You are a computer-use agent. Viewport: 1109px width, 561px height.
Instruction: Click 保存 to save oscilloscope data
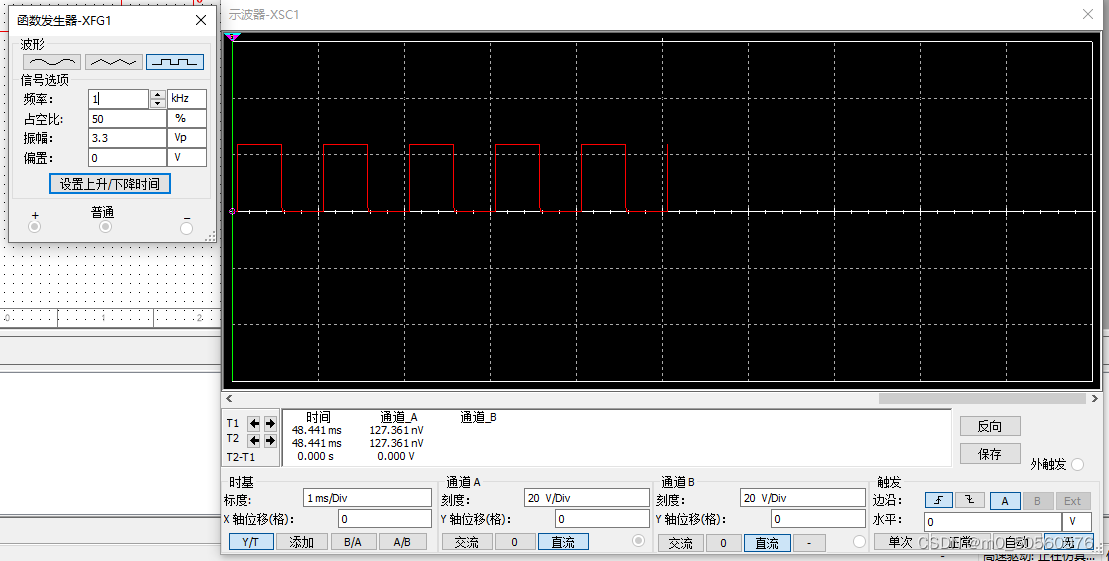989,453
